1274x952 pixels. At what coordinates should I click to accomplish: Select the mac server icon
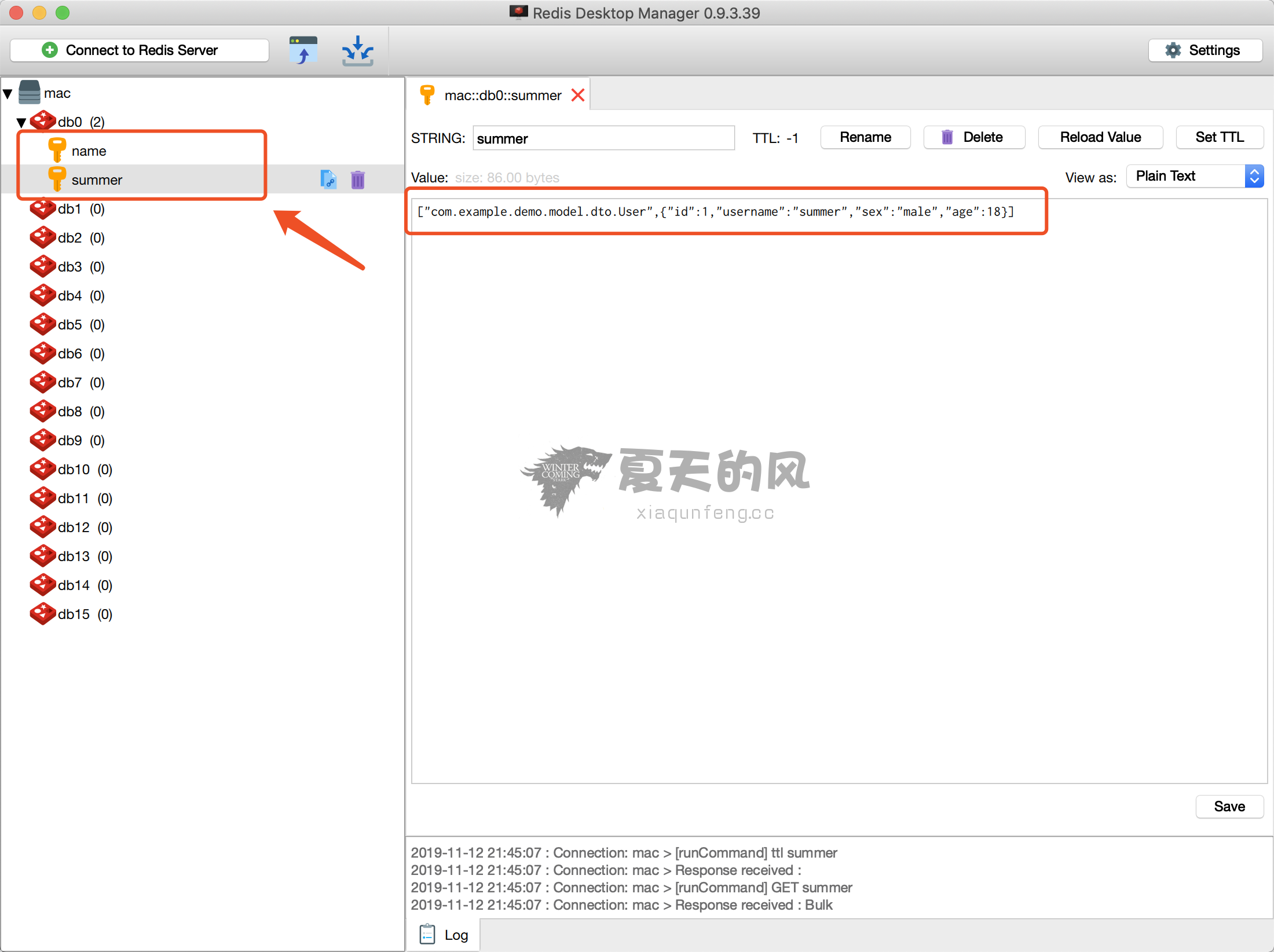point(30,93)
